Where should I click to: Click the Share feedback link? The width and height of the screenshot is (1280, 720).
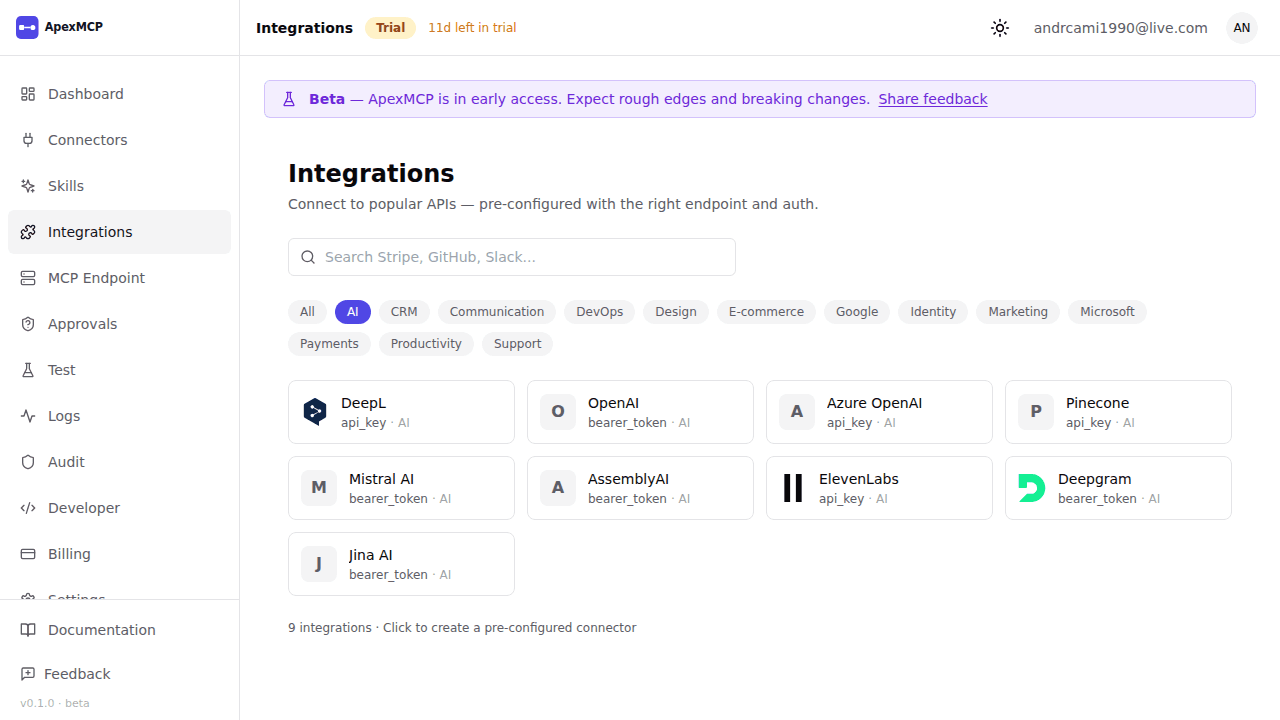point(933,99)
